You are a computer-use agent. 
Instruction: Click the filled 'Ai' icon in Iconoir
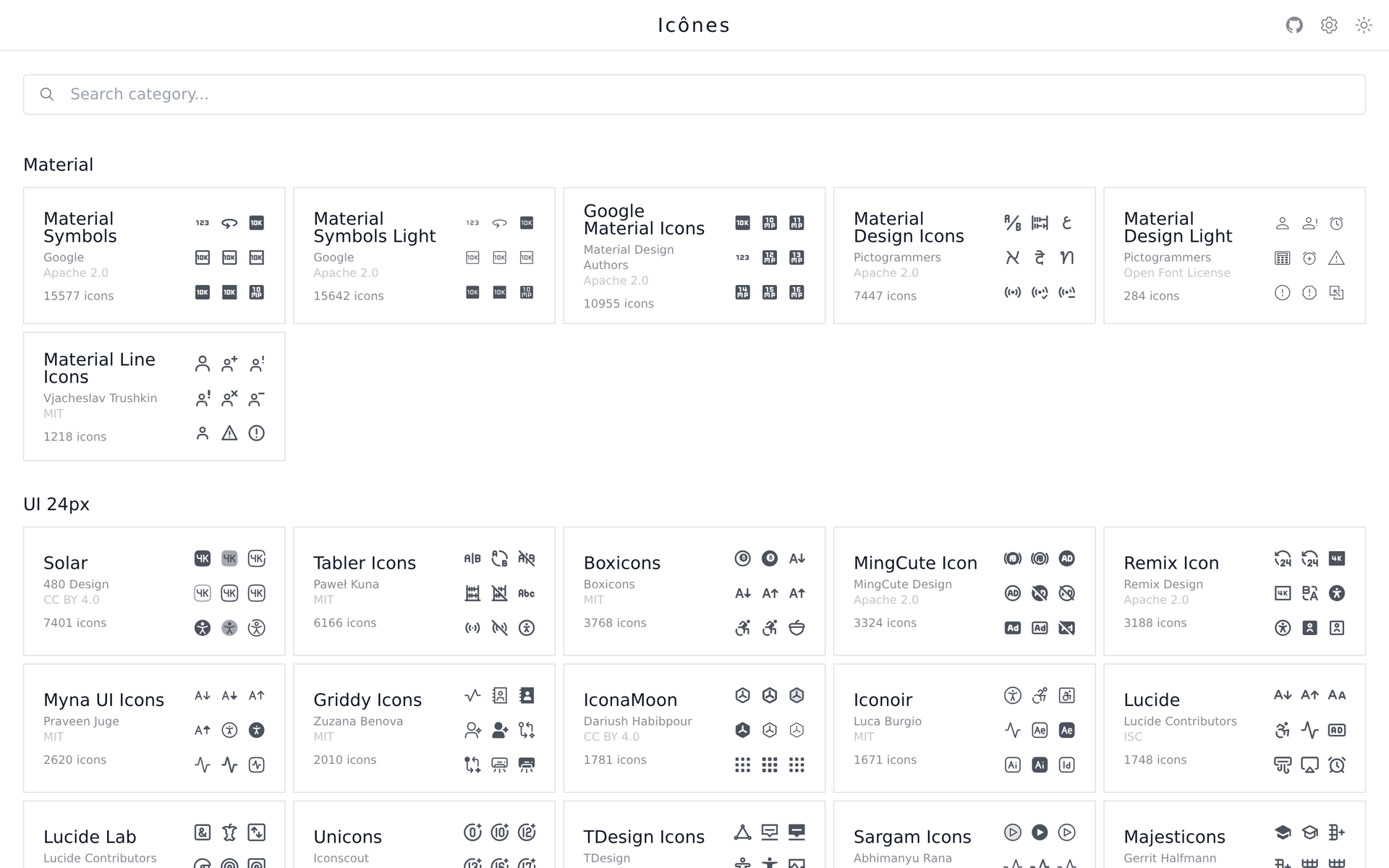coord(1040,765)
